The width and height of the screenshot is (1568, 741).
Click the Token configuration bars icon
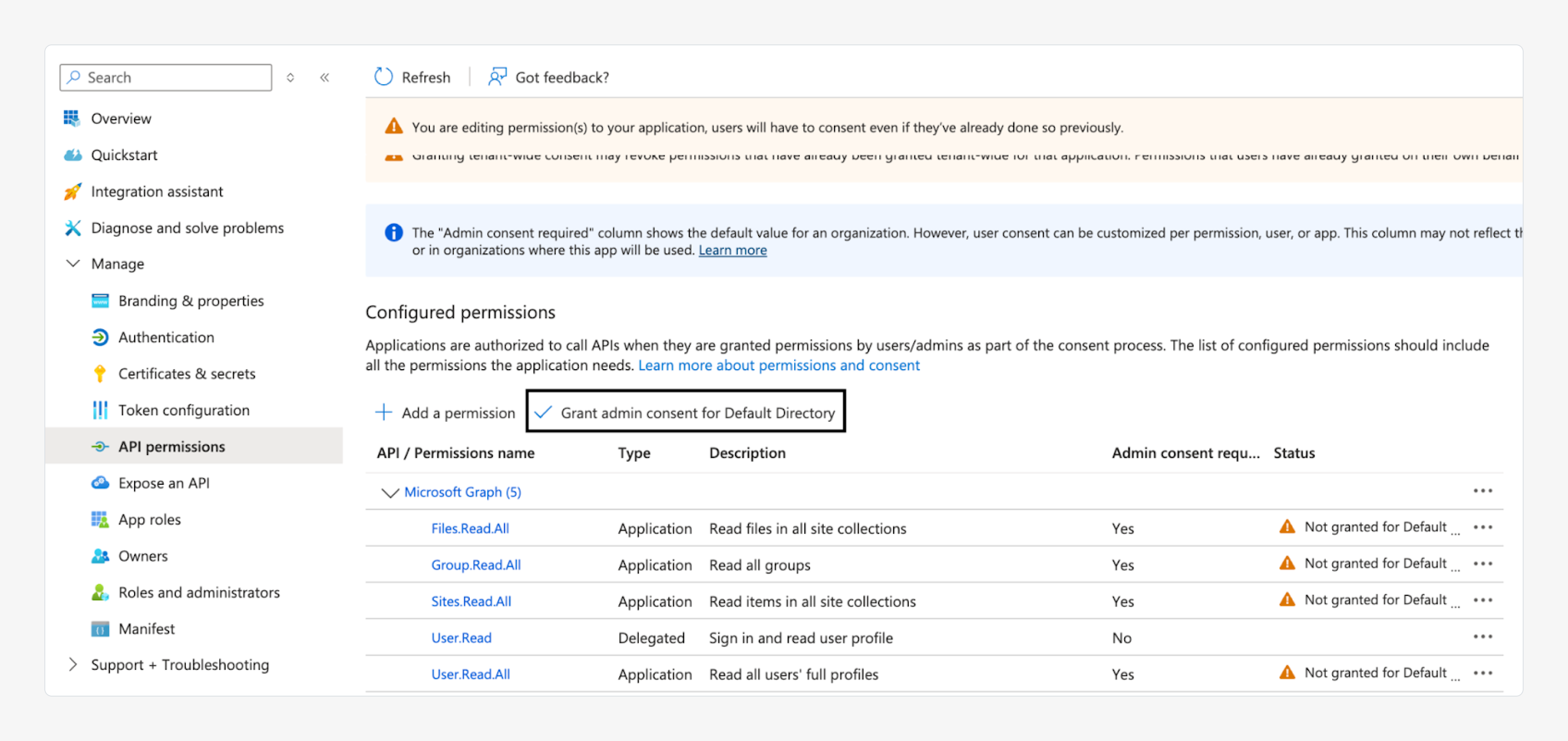coord(100,410)
